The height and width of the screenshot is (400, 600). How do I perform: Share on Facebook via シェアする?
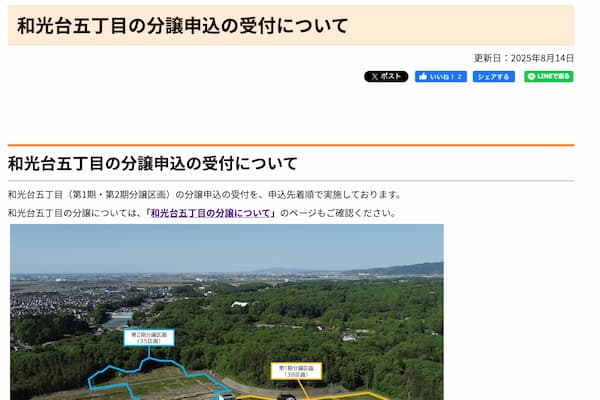tap(493, 77)
